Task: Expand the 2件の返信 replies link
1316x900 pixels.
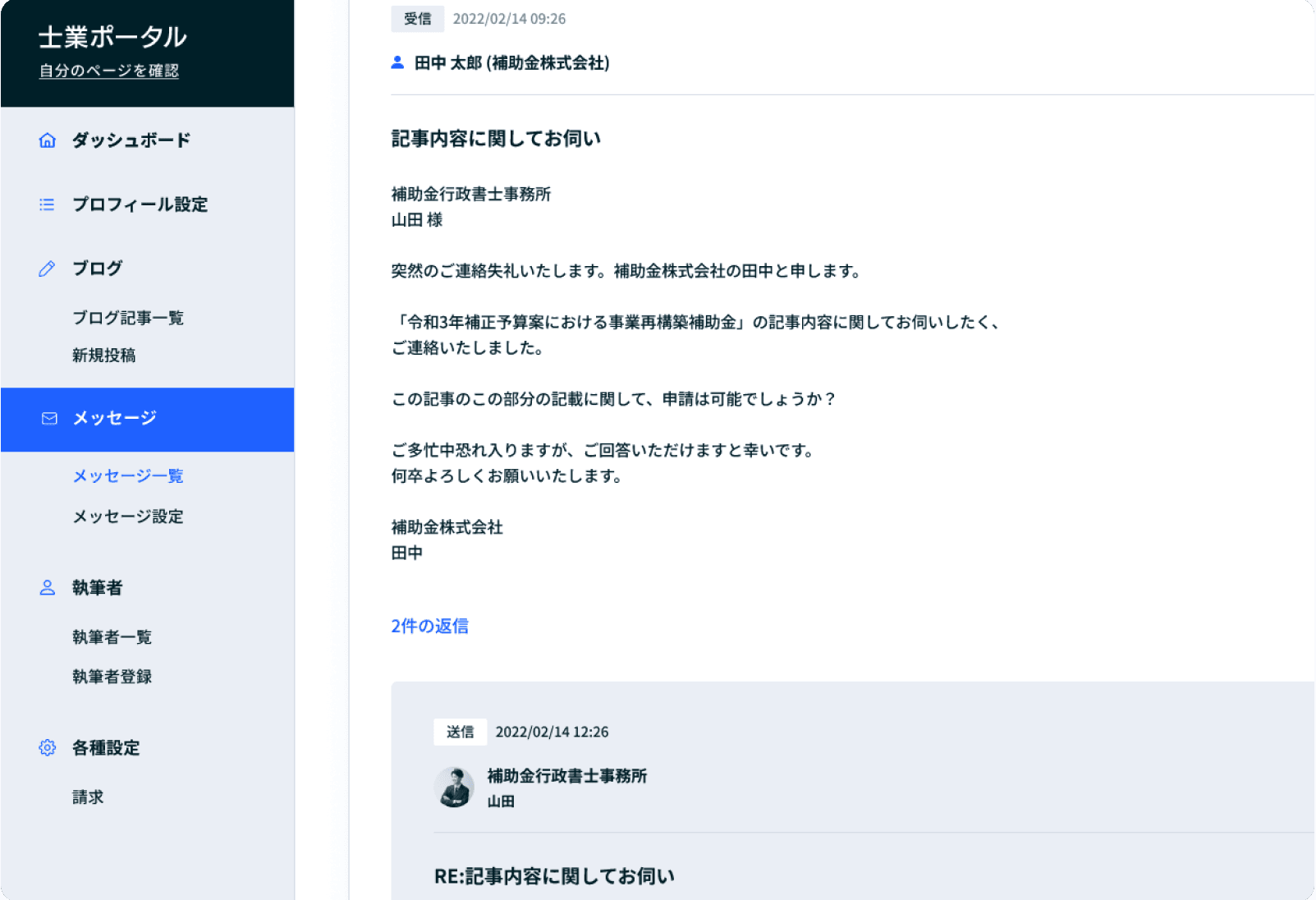Action: [429, 627]
